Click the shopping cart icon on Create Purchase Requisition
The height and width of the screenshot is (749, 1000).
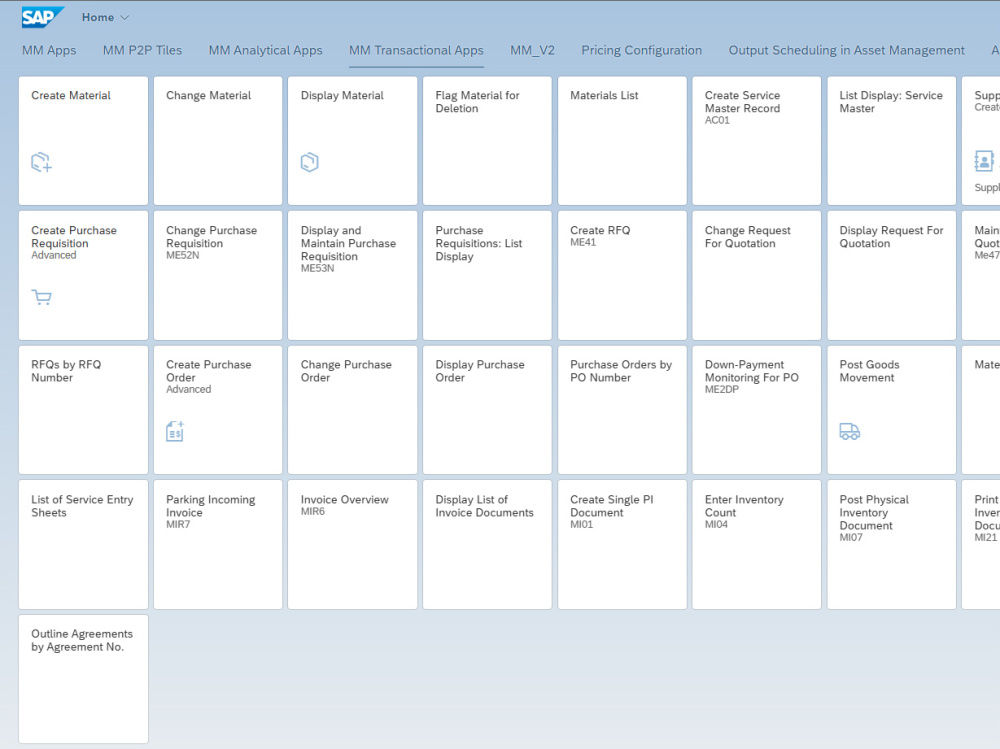(41, 297)
